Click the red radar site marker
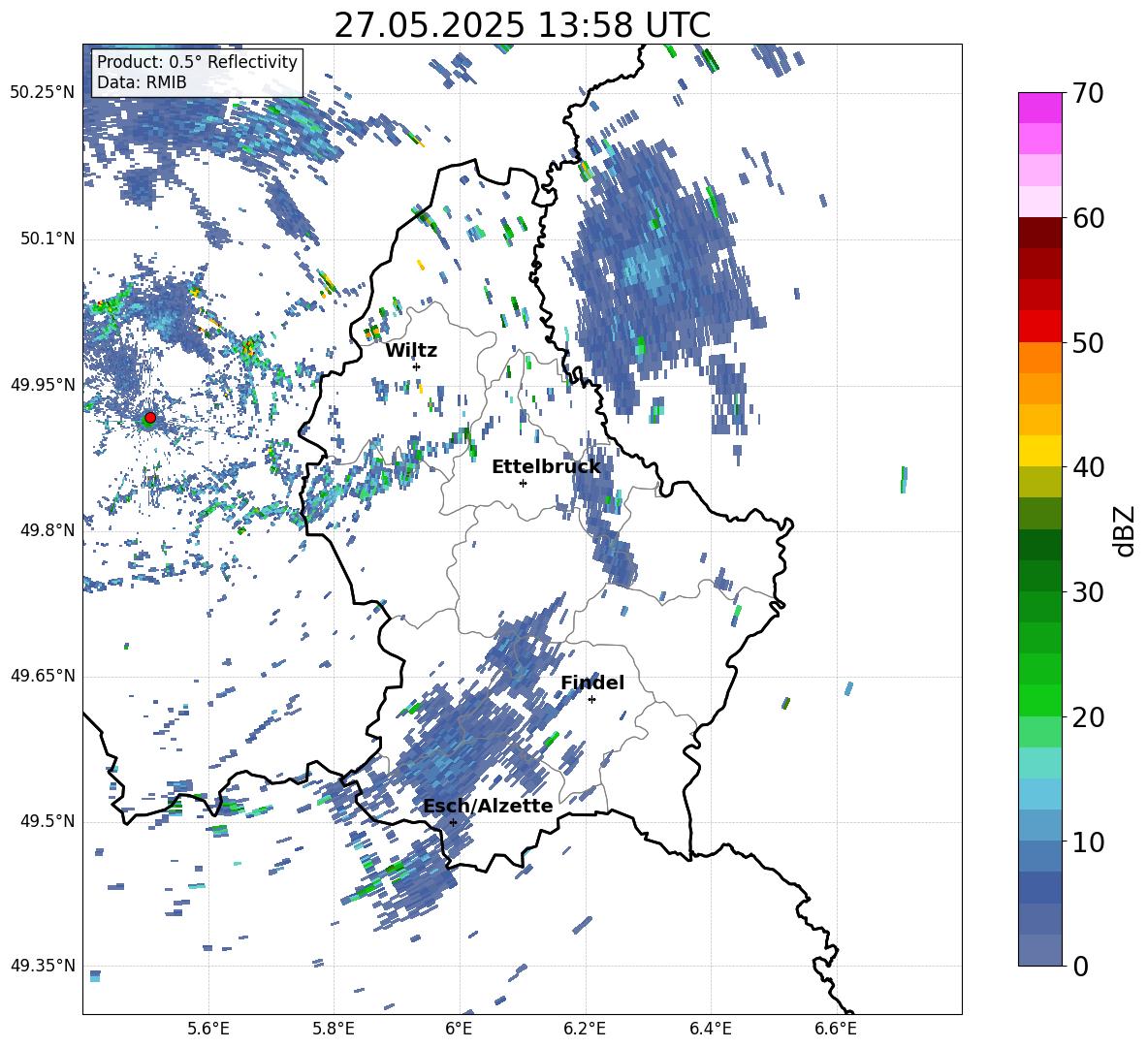The width and height of the screenshot is (1148, 1048). click(x=150, y=418)
